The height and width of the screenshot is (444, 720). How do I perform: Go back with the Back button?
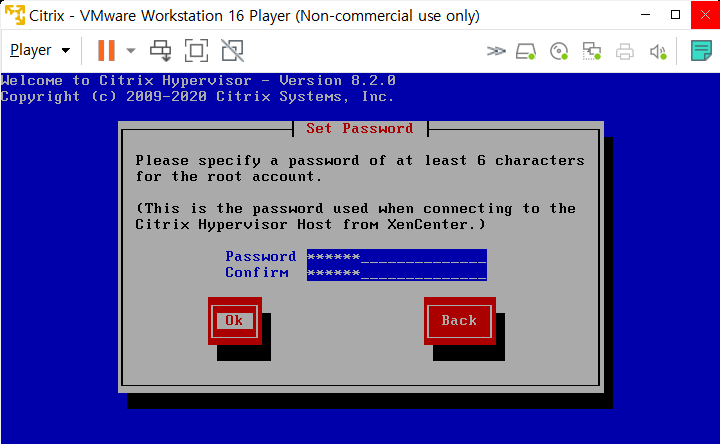pyautogui.click(x=460, y=320)
